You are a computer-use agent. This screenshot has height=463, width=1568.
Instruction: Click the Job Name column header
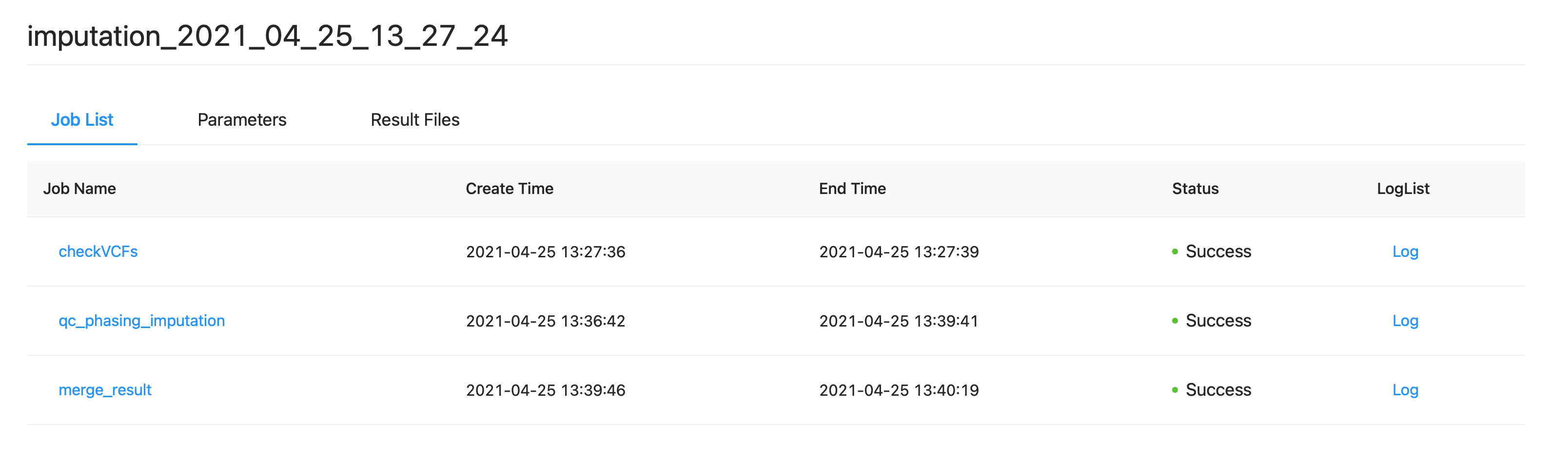click(x=80, y=189)
